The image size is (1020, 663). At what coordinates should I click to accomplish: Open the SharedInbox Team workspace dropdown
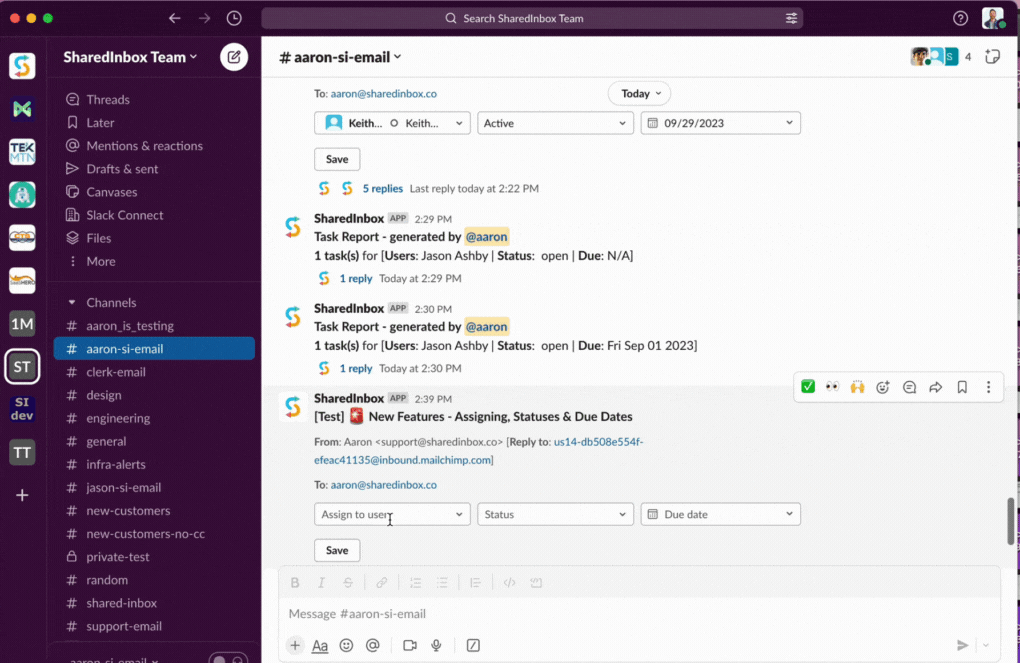pos(130,57)
